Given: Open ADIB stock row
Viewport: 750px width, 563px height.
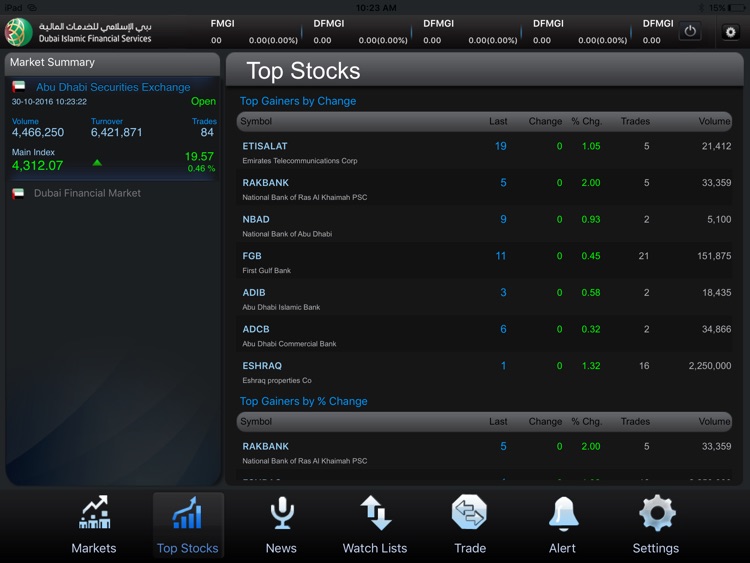Looking at the screenshot, I should pyautogui.click(x=484, y=298).
